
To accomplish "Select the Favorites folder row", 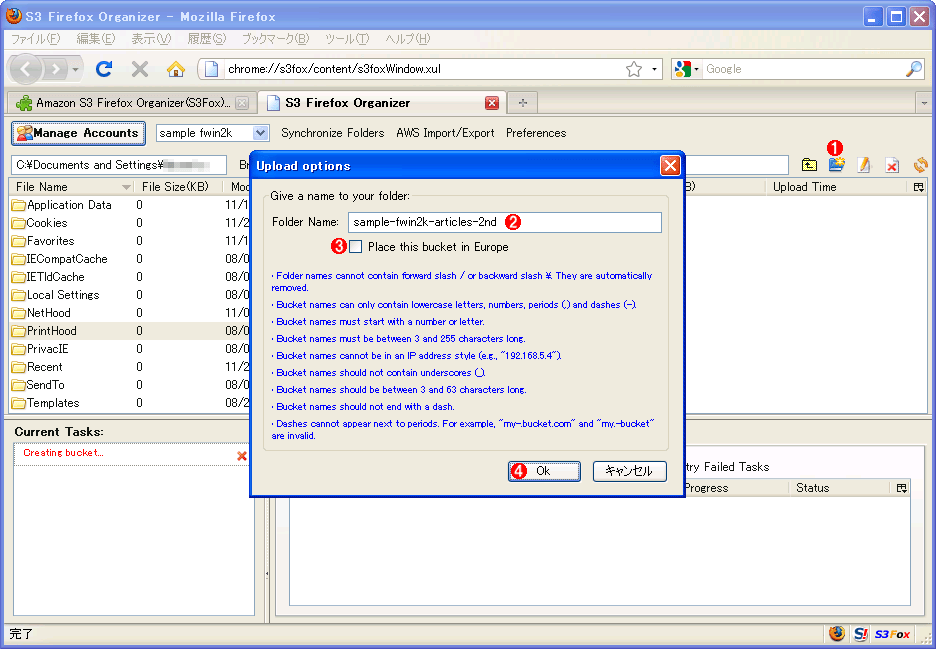I will click(x=129, y=241).
